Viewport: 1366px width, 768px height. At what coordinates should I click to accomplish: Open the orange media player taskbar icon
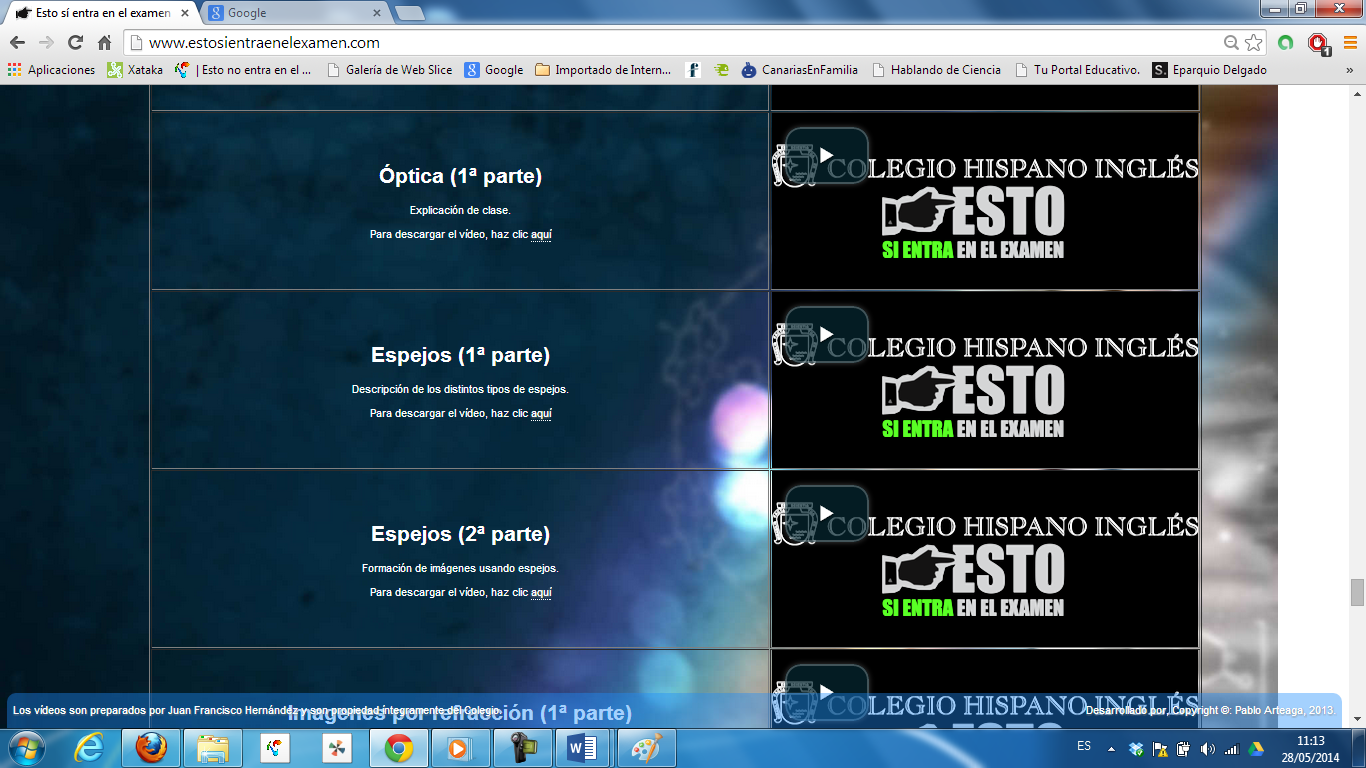tap(460, 748)
